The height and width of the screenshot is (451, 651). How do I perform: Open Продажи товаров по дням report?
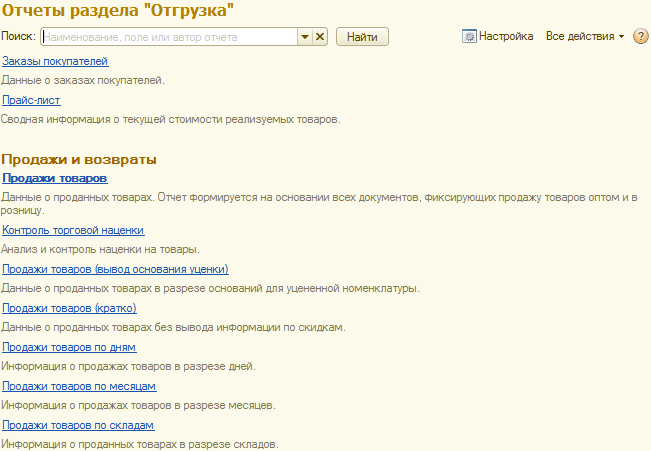(x=69, y=347)
